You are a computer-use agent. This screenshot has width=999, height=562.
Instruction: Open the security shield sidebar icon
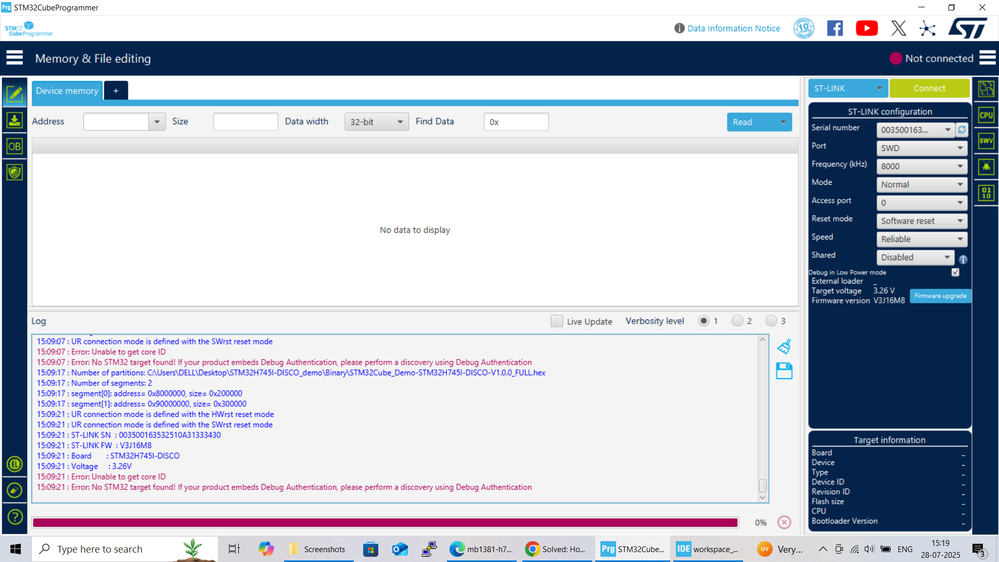tap(14, 172)
